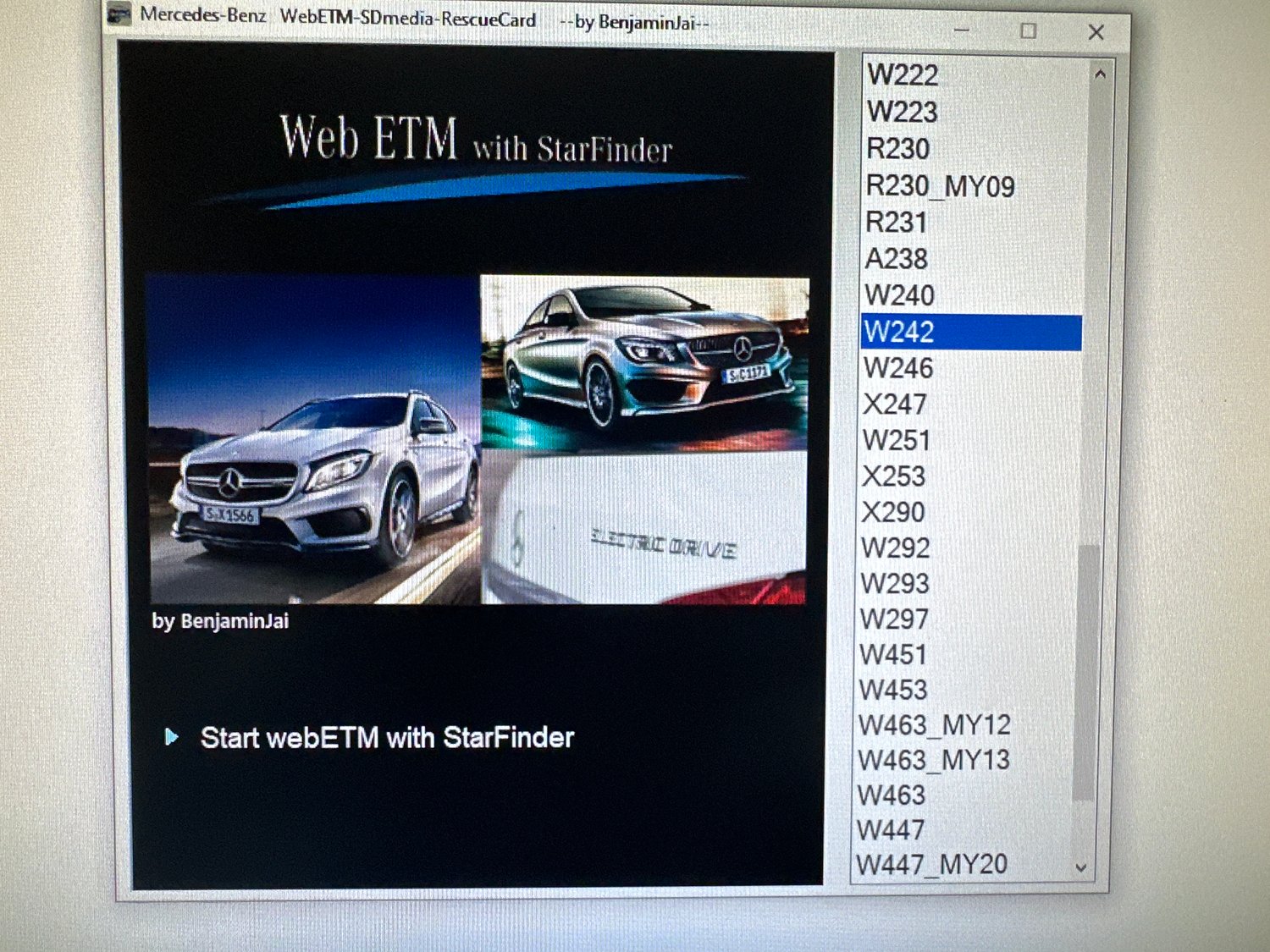Minimize the WebETM window
The image size is (1270, 952).
pyautogui.click(x=962, y=30)
